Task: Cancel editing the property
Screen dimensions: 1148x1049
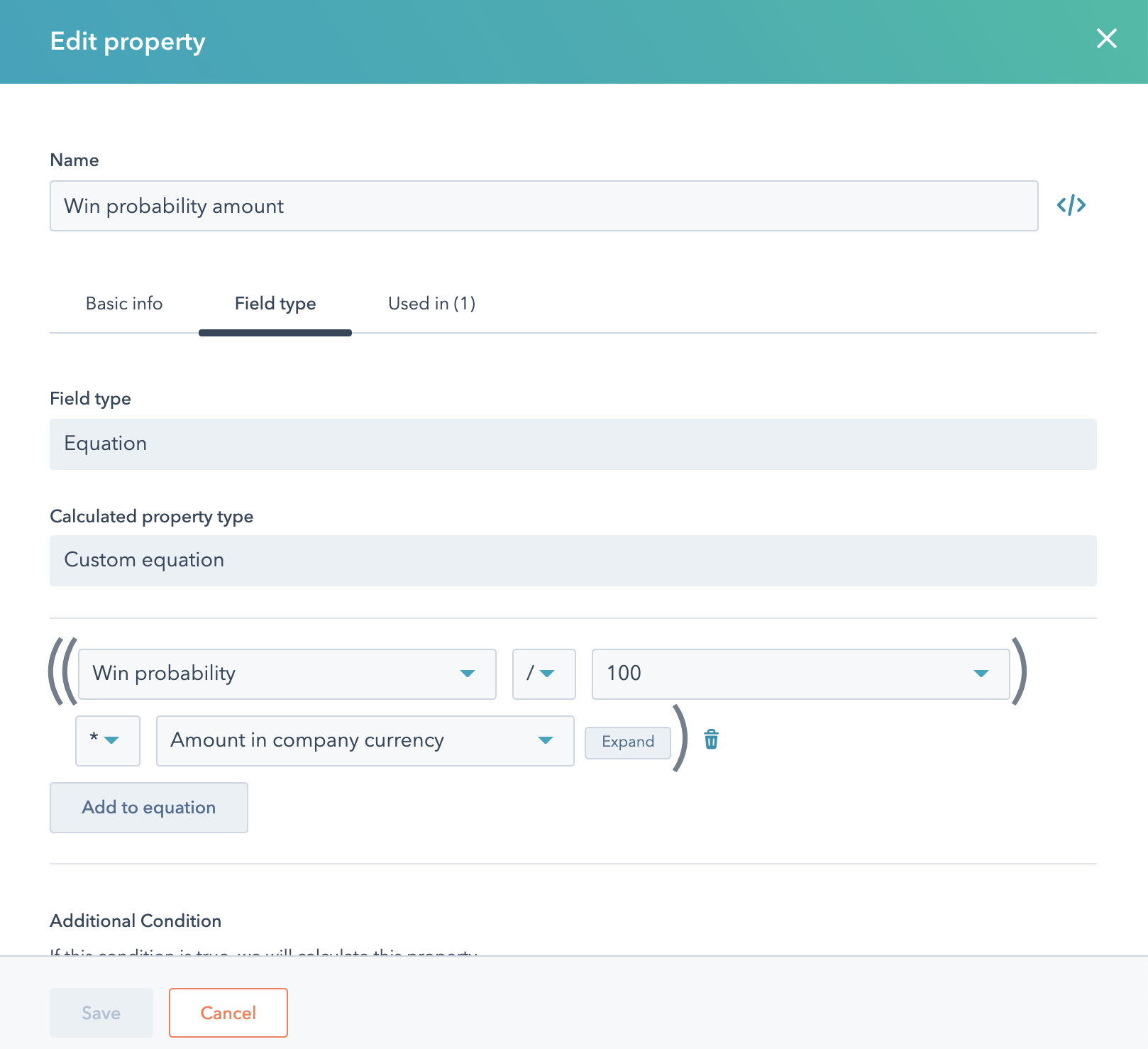Action: tap(228, 1013)
